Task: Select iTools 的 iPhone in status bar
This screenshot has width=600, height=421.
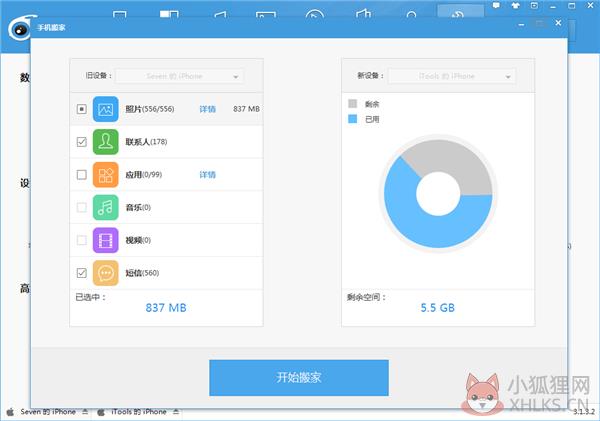Action: tap(139, 412)
